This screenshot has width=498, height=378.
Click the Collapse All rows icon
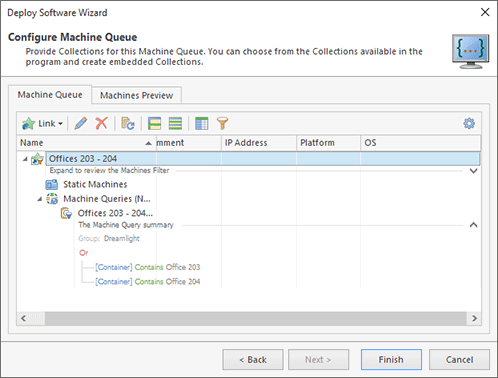pyautogui.click(x=175, y=123)
